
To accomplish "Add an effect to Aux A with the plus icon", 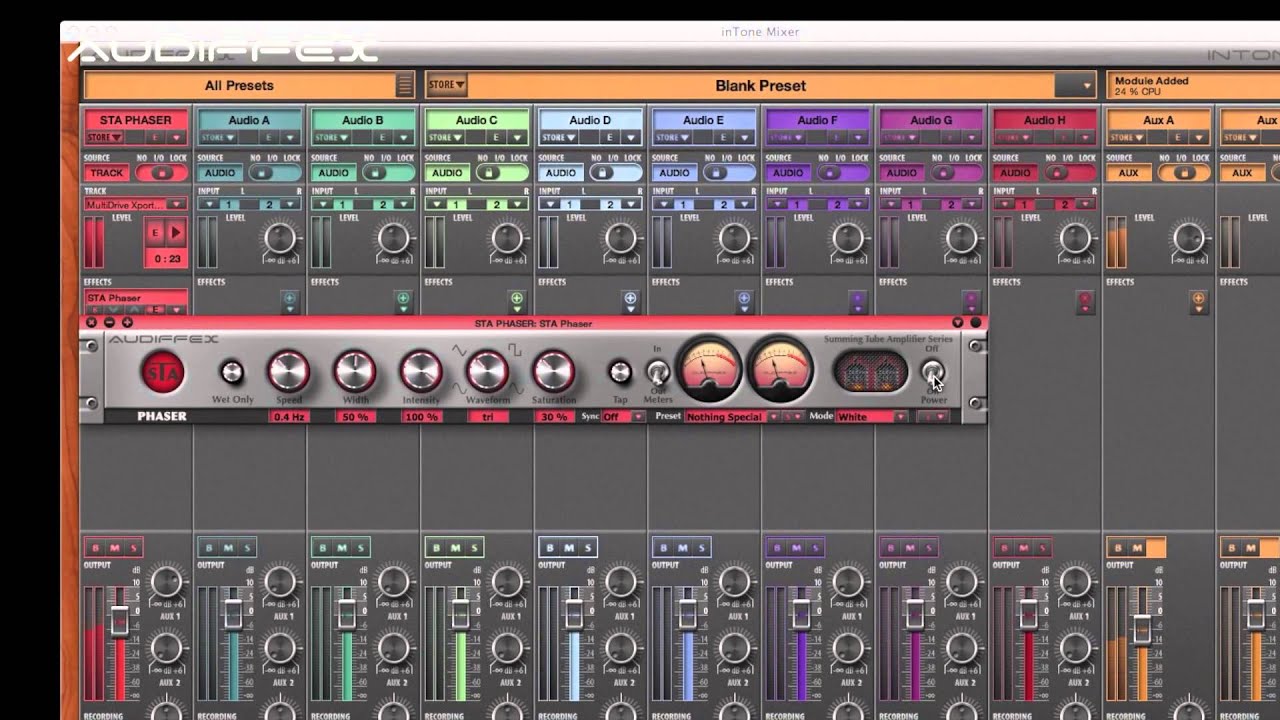I will coord(1198,298).
